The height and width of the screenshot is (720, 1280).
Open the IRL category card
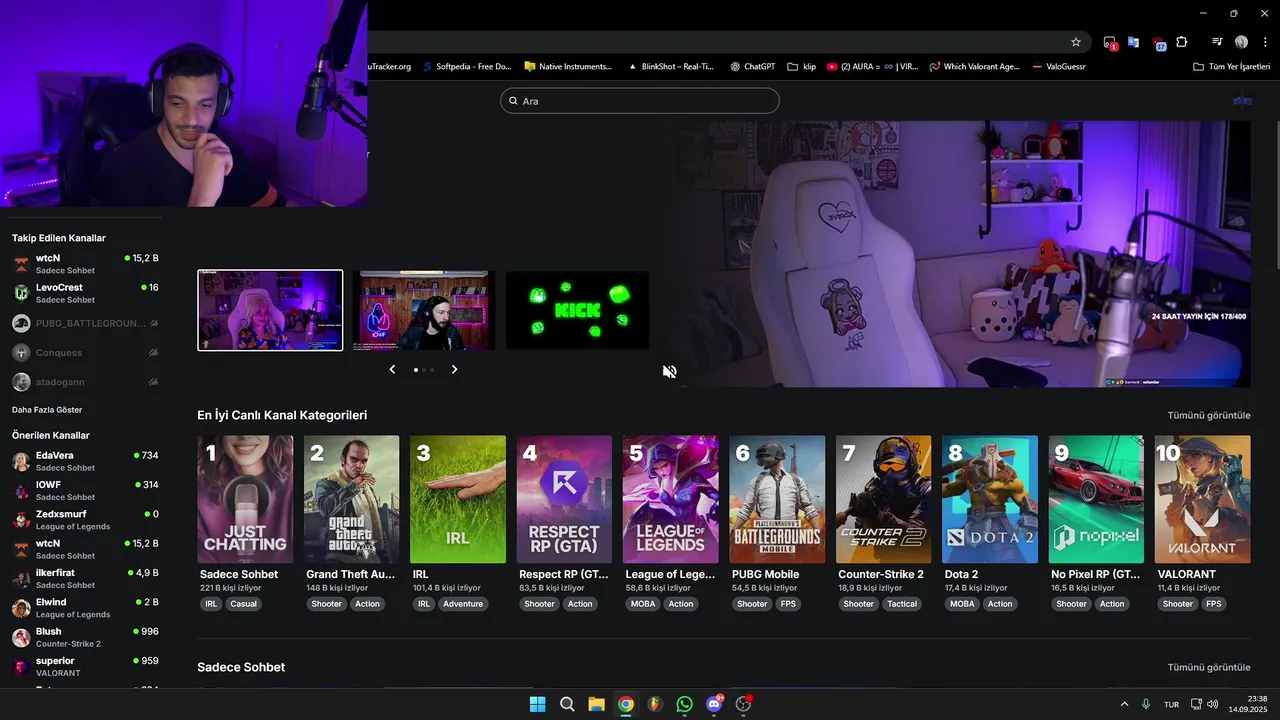click(458, 499)
